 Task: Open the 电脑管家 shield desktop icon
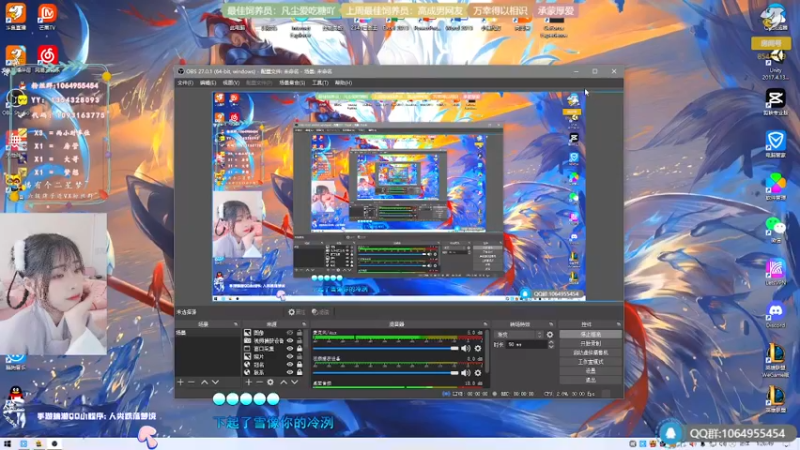[x=776, y=143]
